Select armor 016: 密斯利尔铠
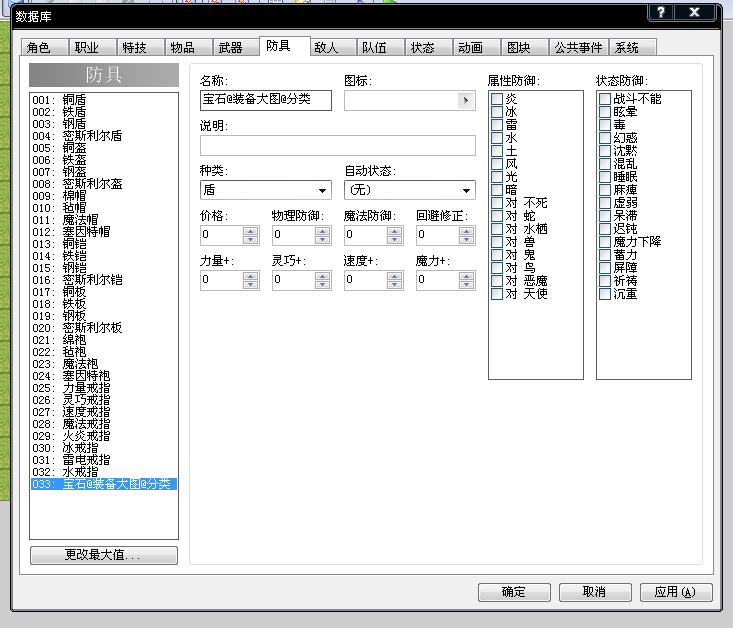This screenshot has height=628, width=733. pyautogui.click(x=103, y=280)
